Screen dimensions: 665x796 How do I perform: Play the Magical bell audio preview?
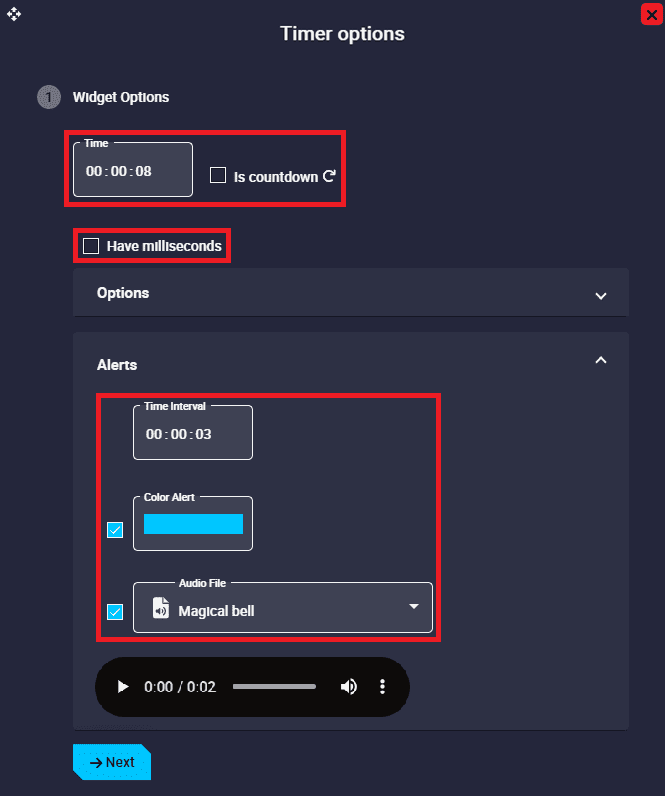123,687
